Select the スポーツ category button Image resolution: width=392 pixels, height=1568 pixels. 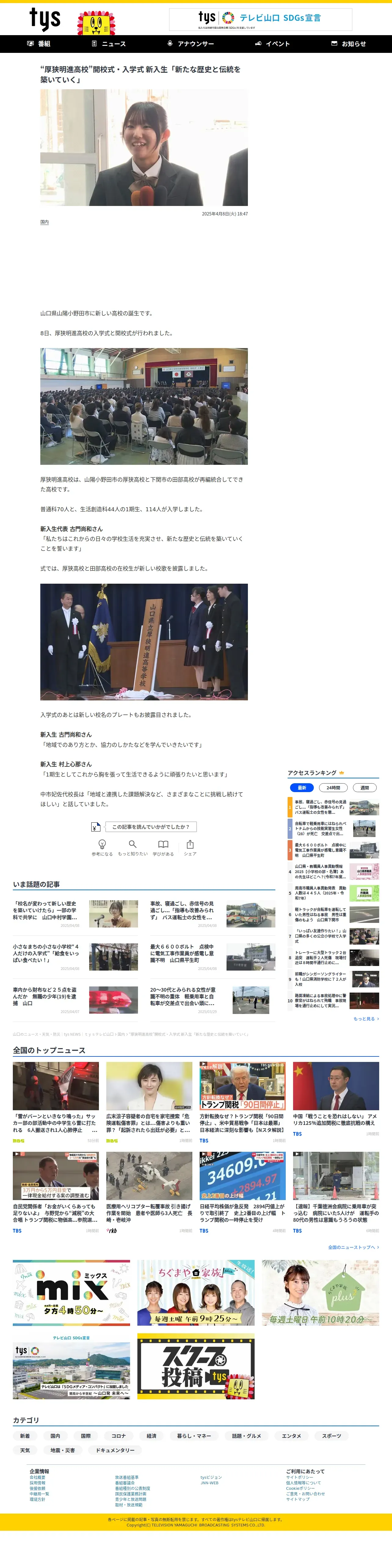point(331,1436)
